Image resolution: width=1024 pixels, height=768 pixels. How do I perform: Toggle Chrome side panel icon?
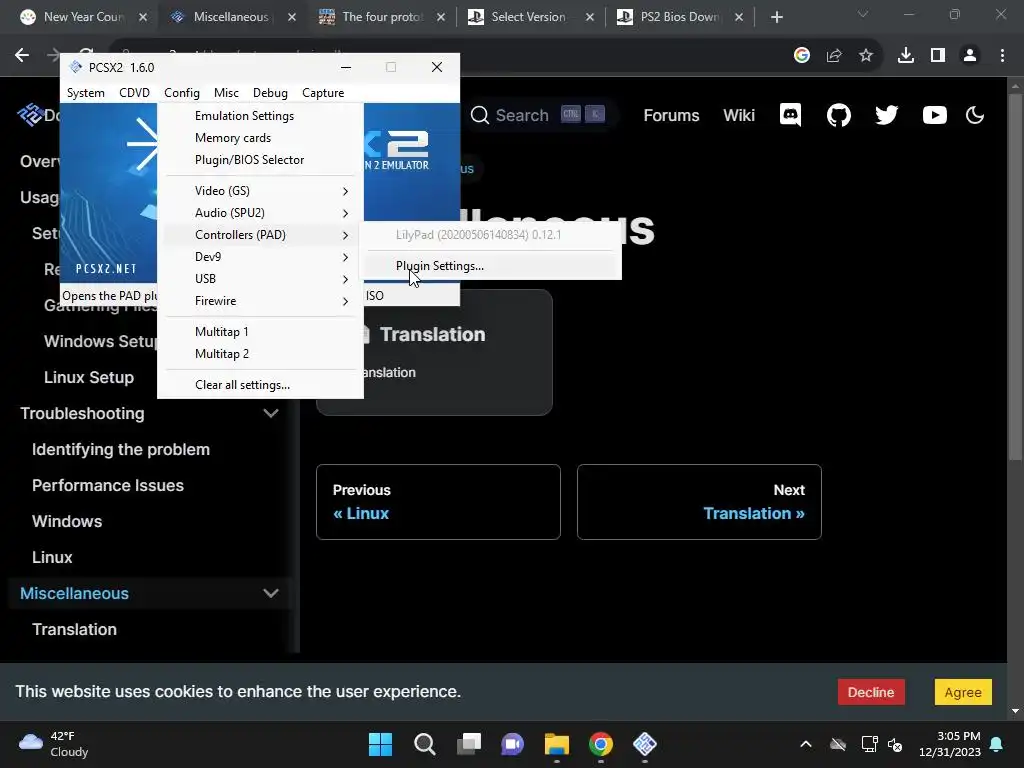point(938,56)
